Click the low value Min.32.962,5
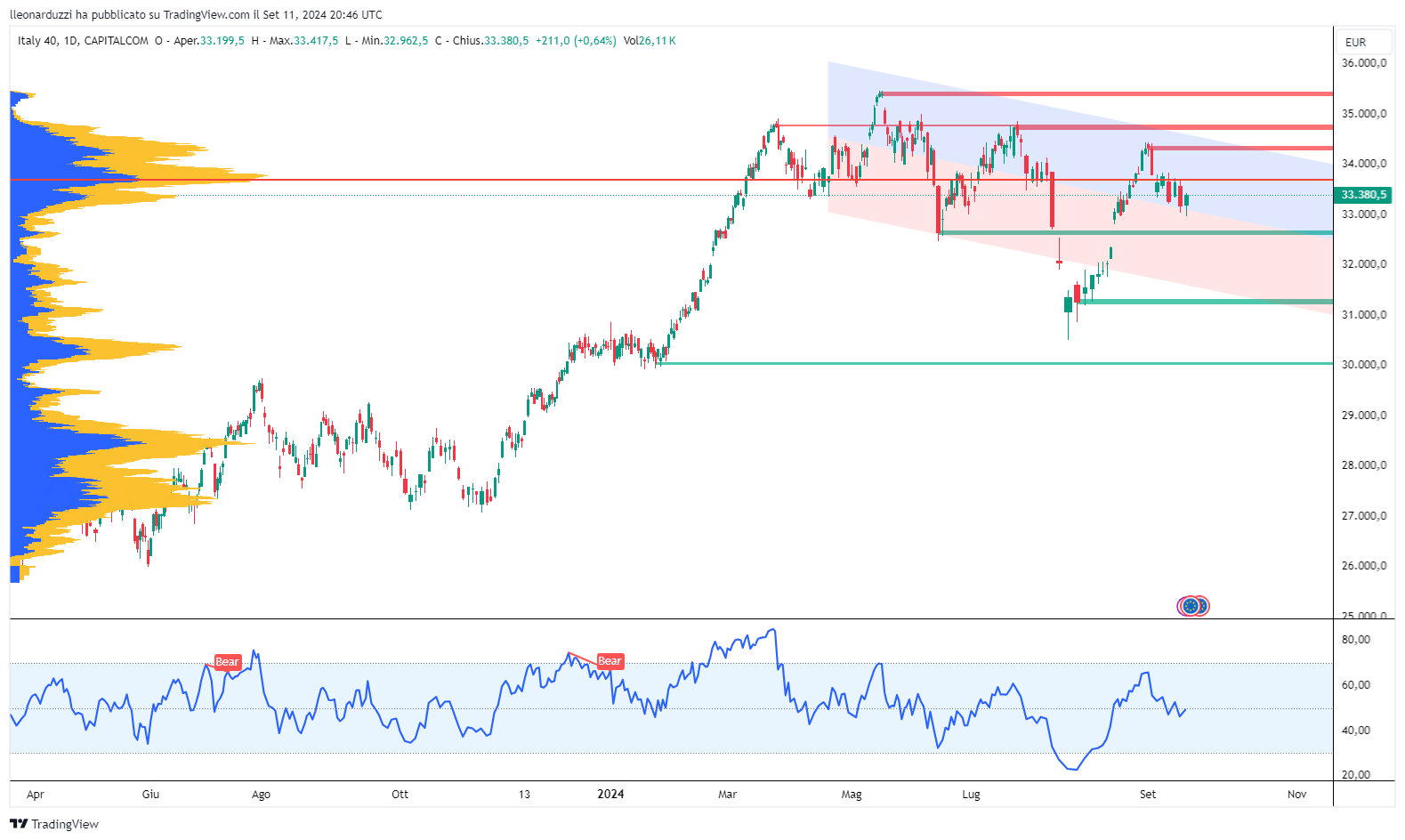The height and width of the screenshot is (840, 1405). point(395,41)
